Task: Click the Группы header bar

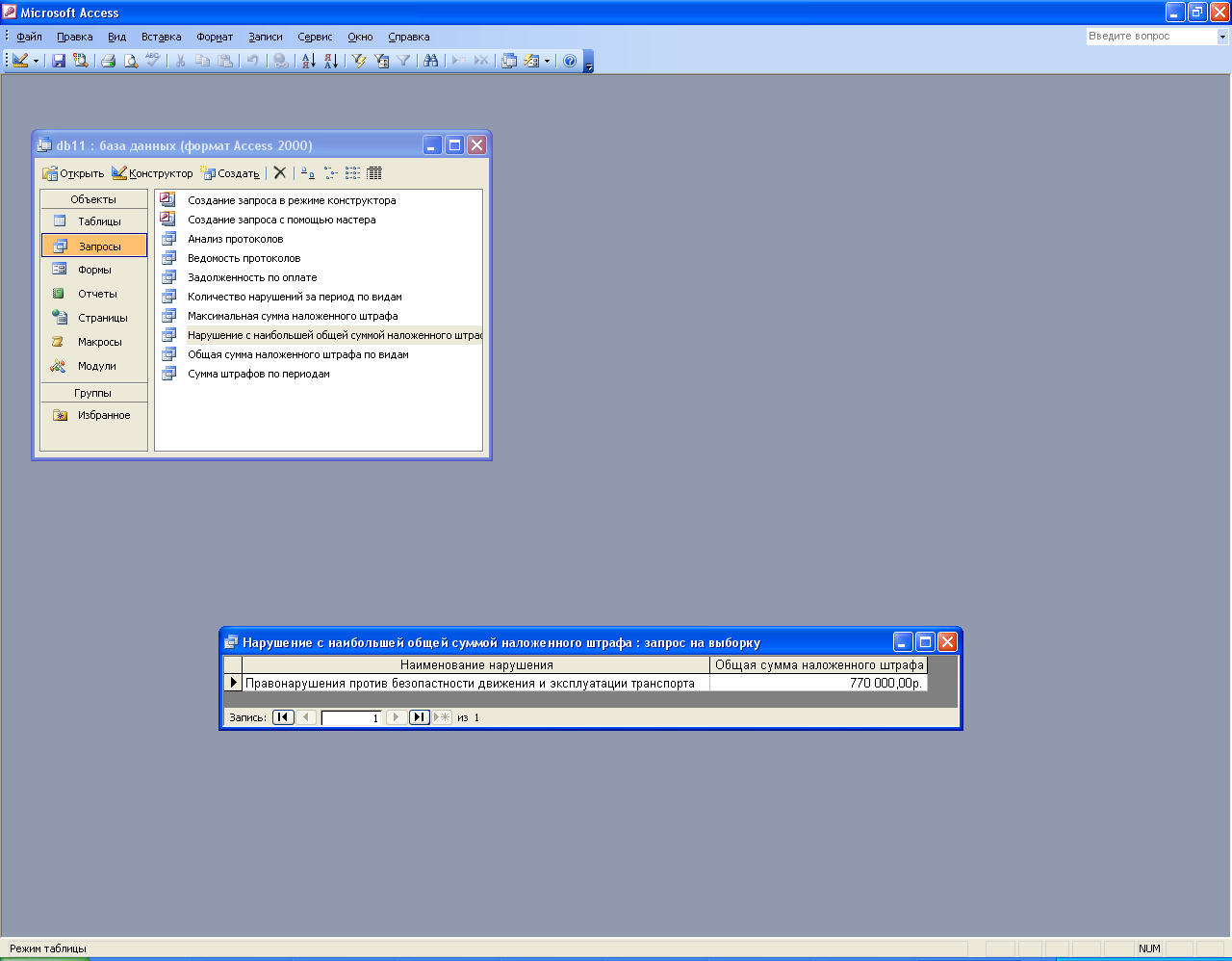Action: [93, 393]
